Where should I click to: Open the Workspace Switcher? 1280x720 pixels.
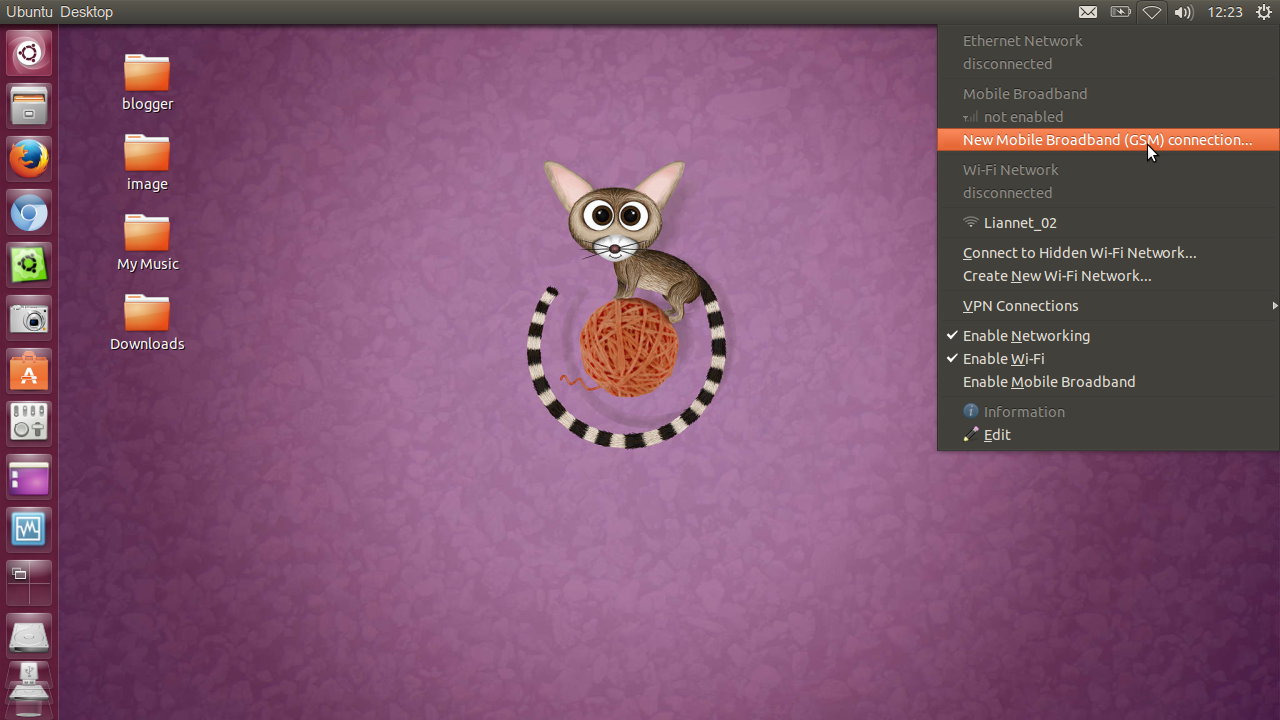tap(28, 583)
